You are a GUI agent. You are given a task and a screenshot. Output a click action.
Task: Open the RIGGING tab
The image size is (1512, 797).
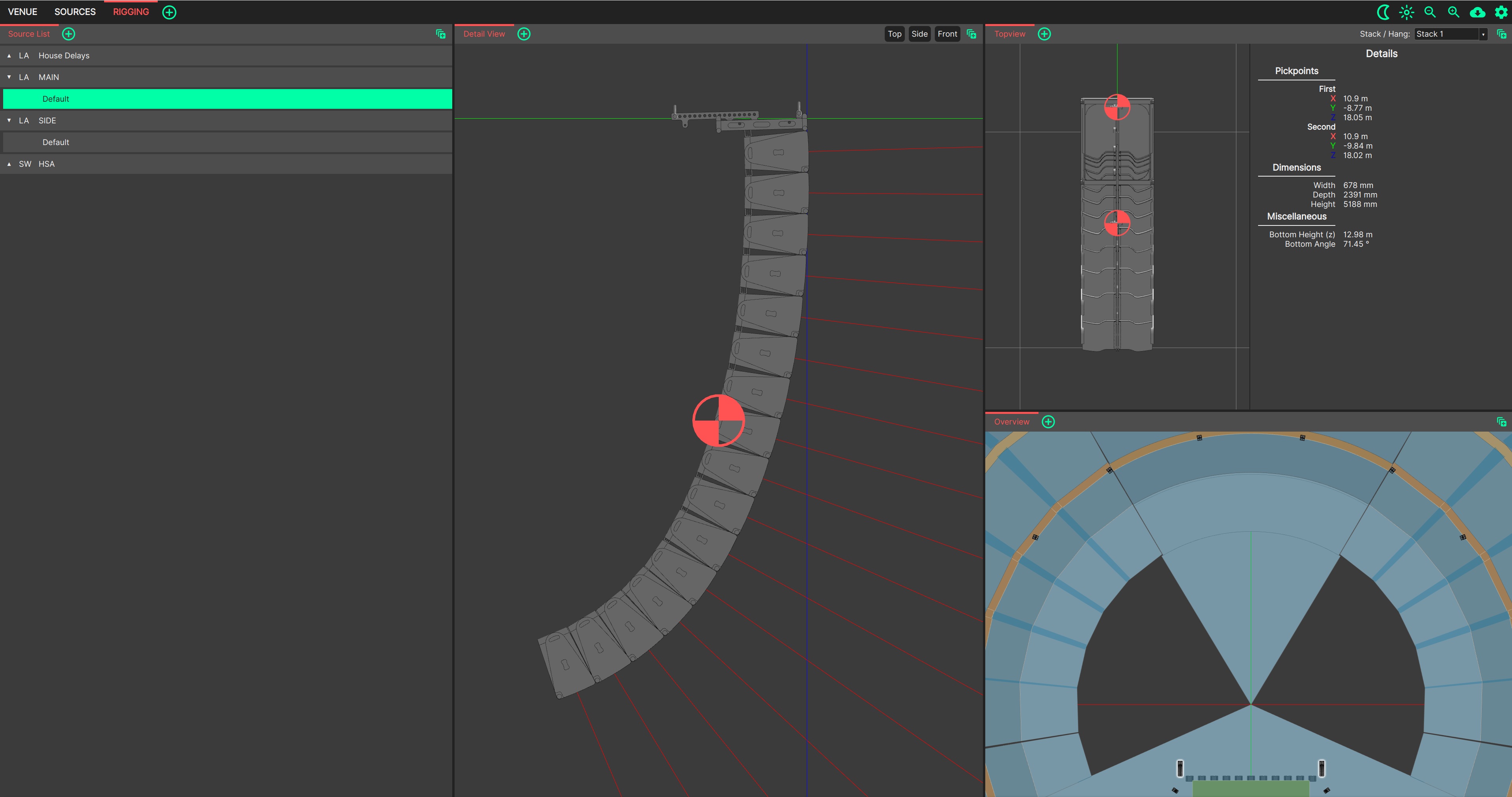[131, 12]
